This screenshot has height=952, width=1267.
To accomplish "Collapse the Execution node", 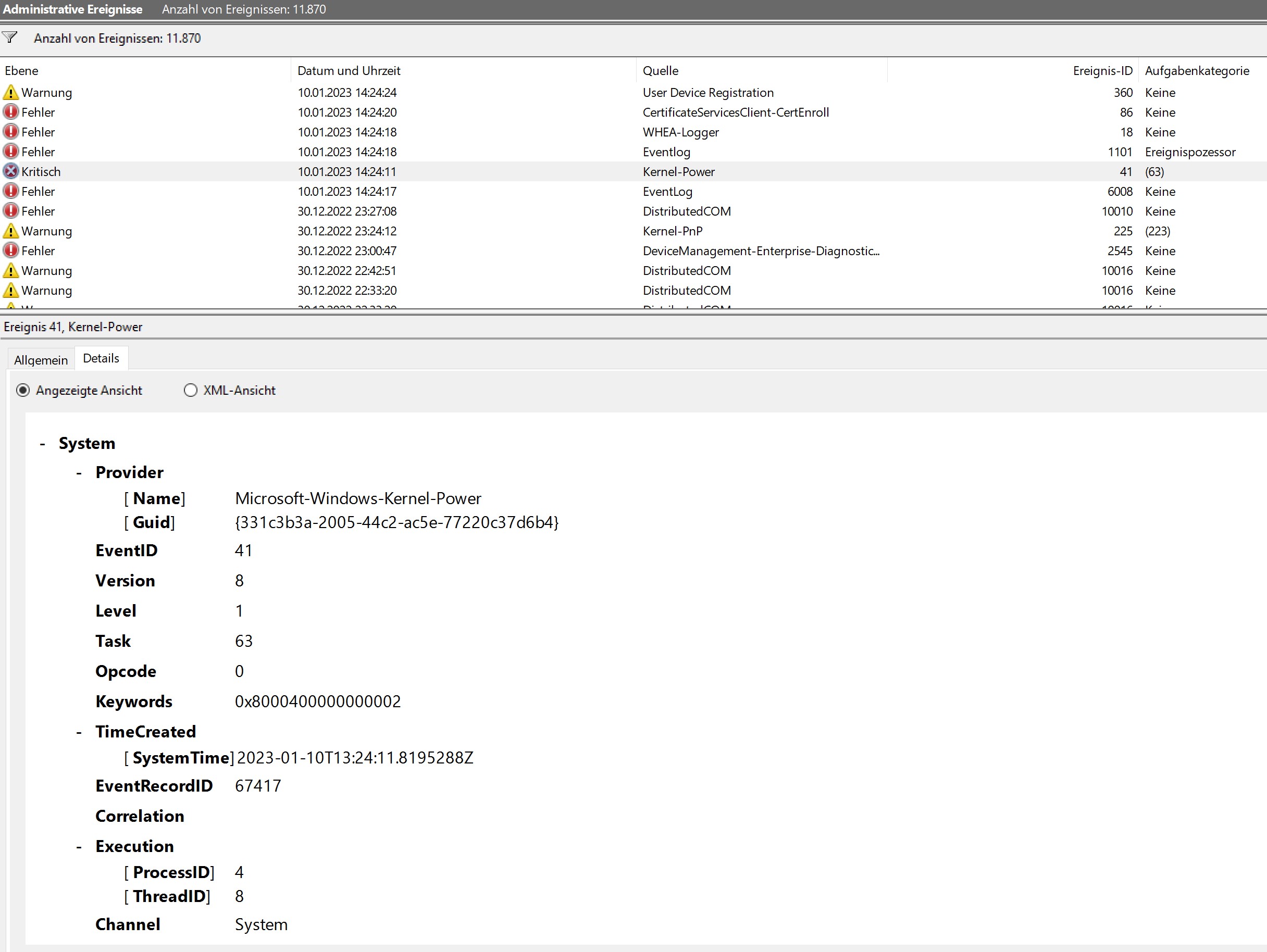I will click(79, 847).
